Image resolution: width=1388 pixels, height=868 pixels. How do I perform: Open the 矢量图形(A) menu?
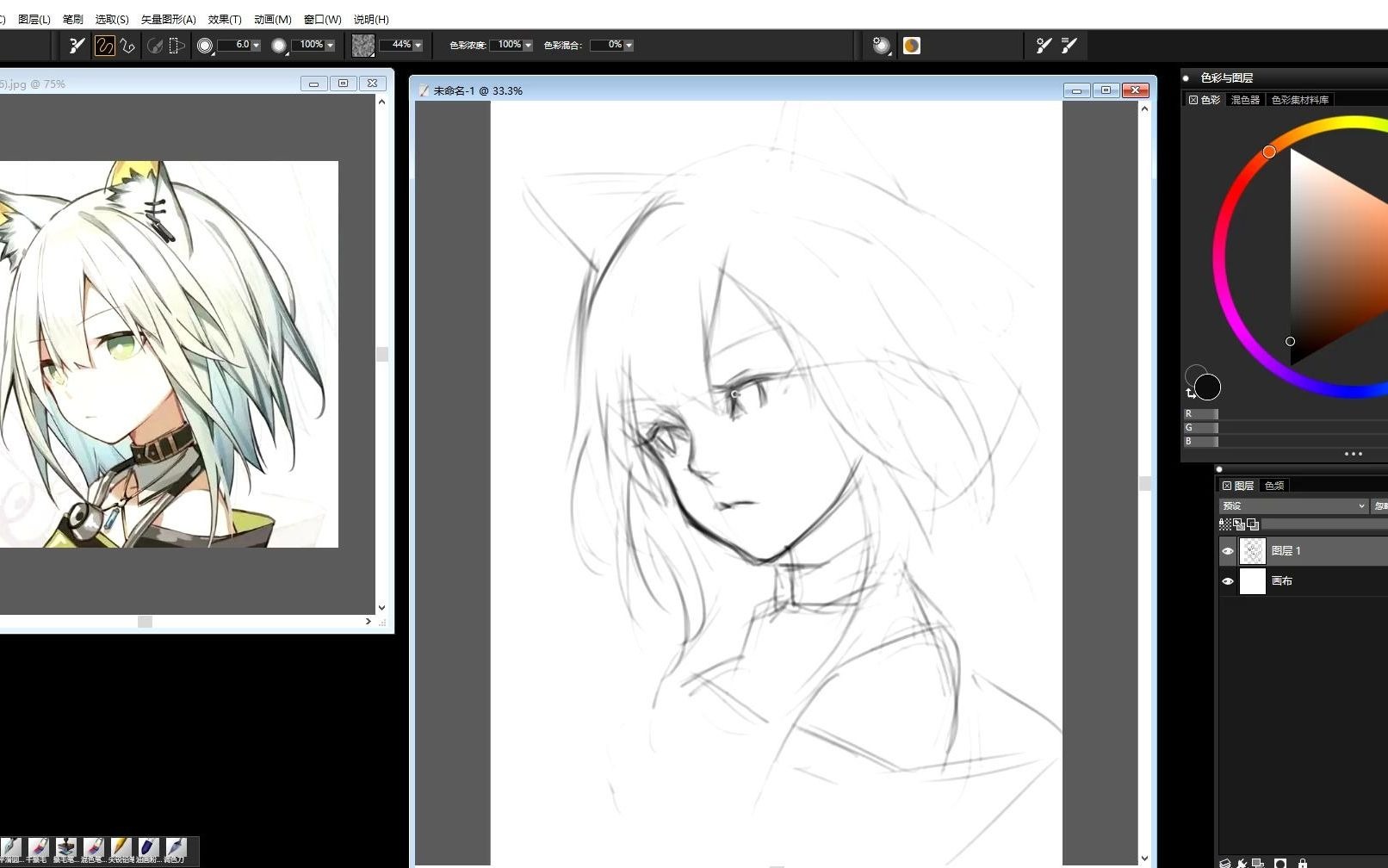pos(169,19)
